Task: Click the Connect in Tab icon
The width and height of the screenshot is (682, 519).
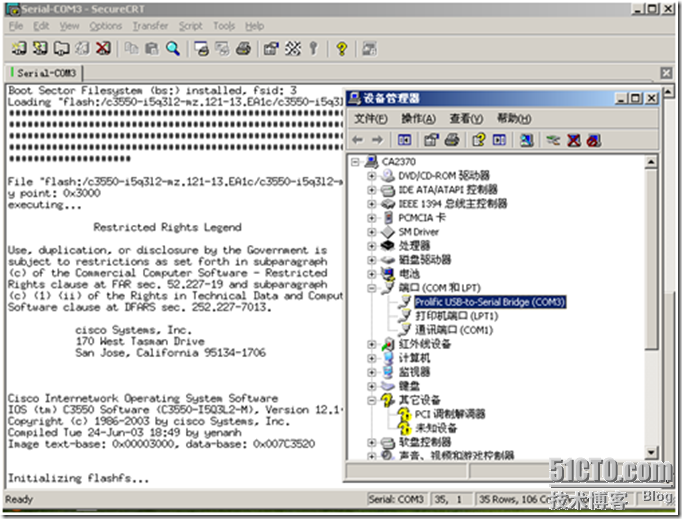Action: 61,48
